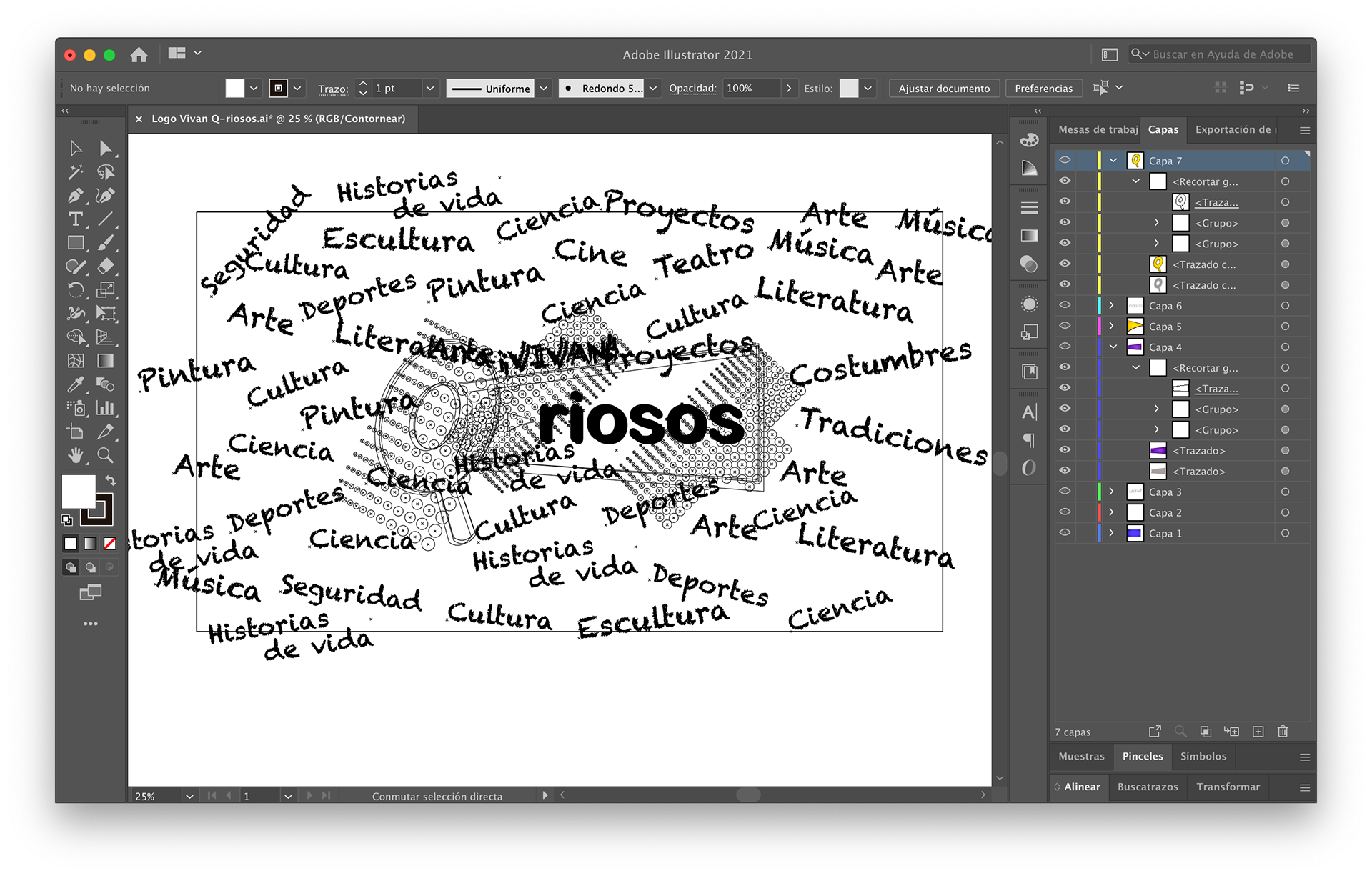Select the Hand tool

pos(75,455)
